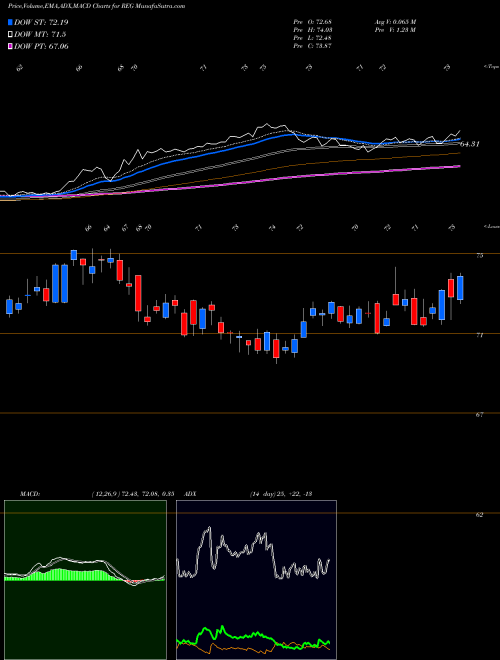Screen dimensions: 500x660
Task: Click the last blue candlestick on the right
Action: (x=460, y=288)
